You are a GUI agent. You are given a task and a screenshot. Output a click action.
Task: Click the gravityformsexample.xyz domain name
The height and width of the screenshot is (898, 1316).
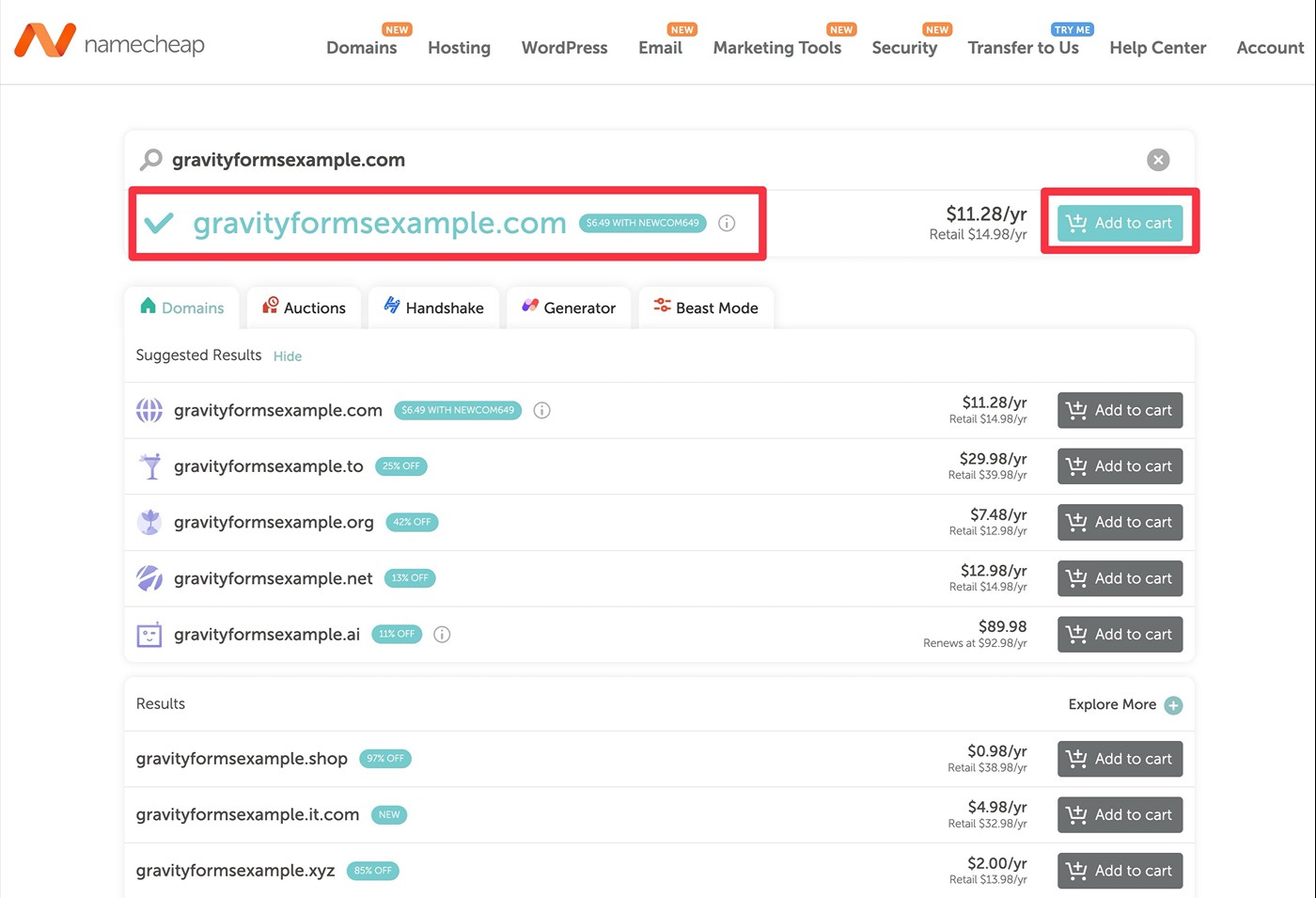(236, 871)
